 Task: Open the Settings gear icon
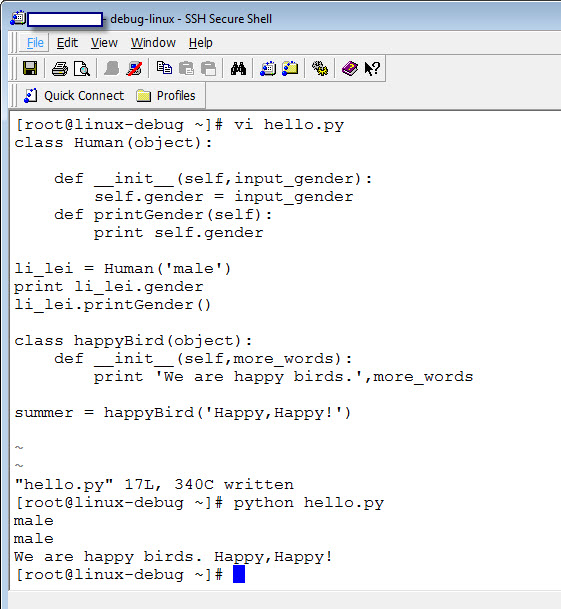tap(320, 69)
